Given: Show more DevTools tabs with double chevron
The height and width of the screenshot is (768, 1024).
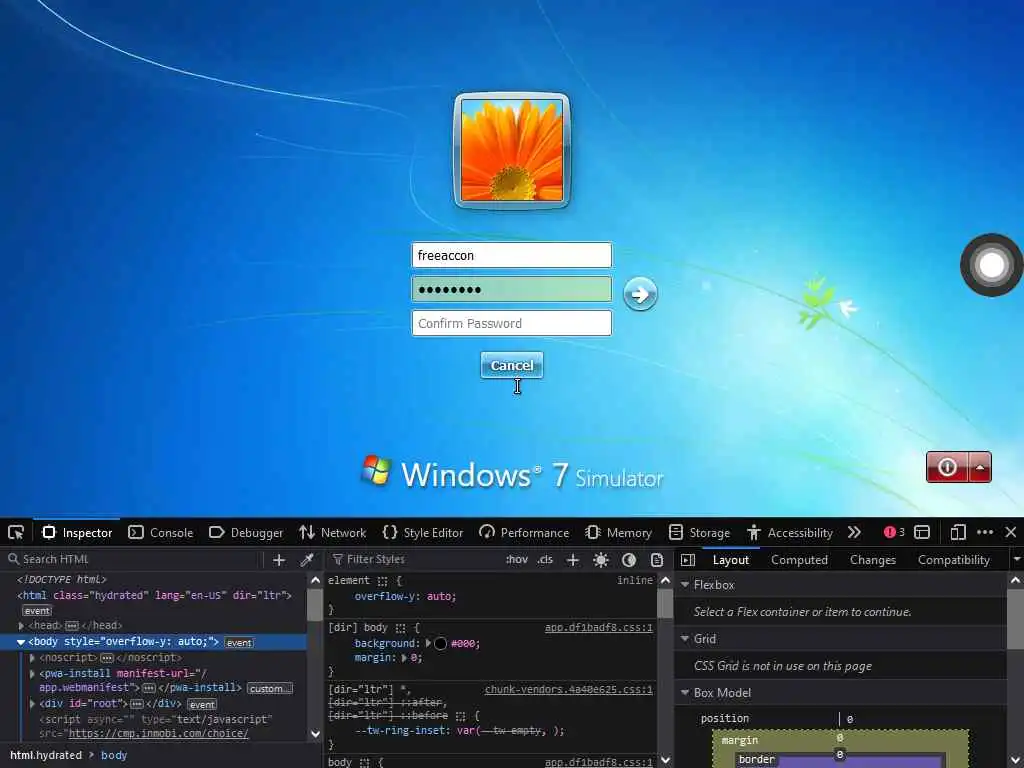Looking at the screenshot, I should [x=854, y=533].
